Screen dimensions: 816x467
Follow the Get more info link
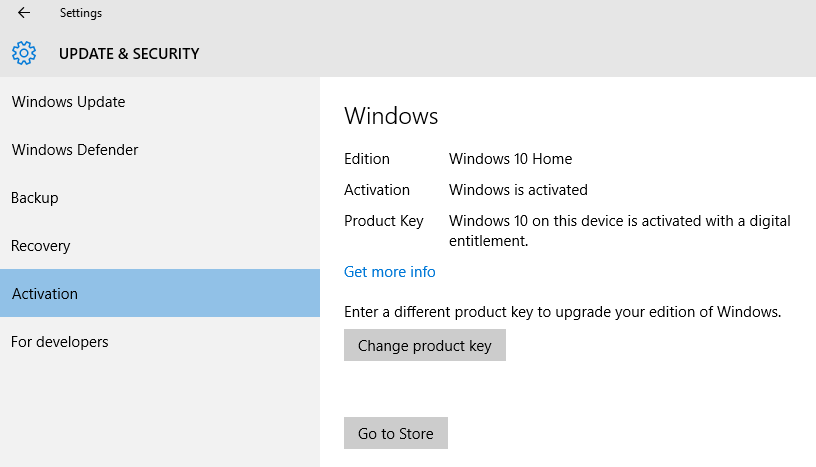pyautogui.click(x=389, y=272)
